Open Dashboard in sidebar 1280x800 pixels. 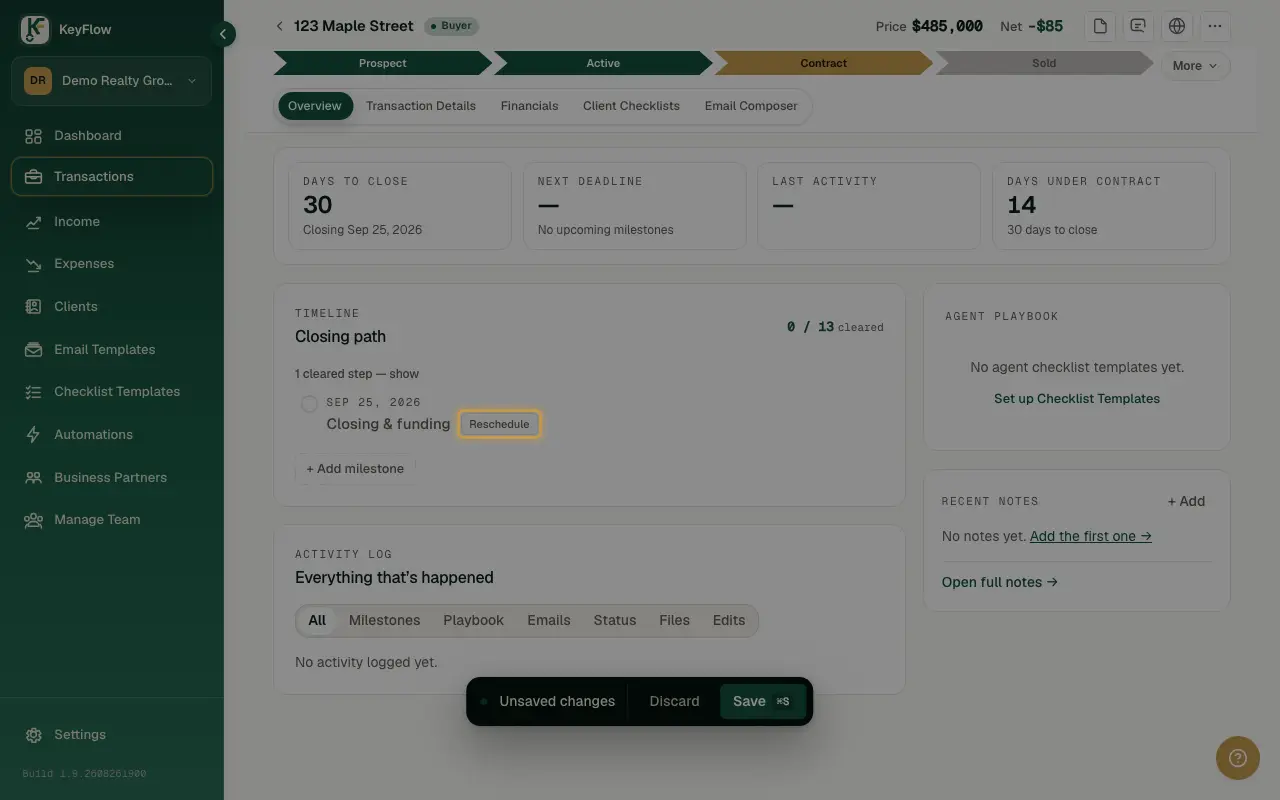click(x=112, y=136)
